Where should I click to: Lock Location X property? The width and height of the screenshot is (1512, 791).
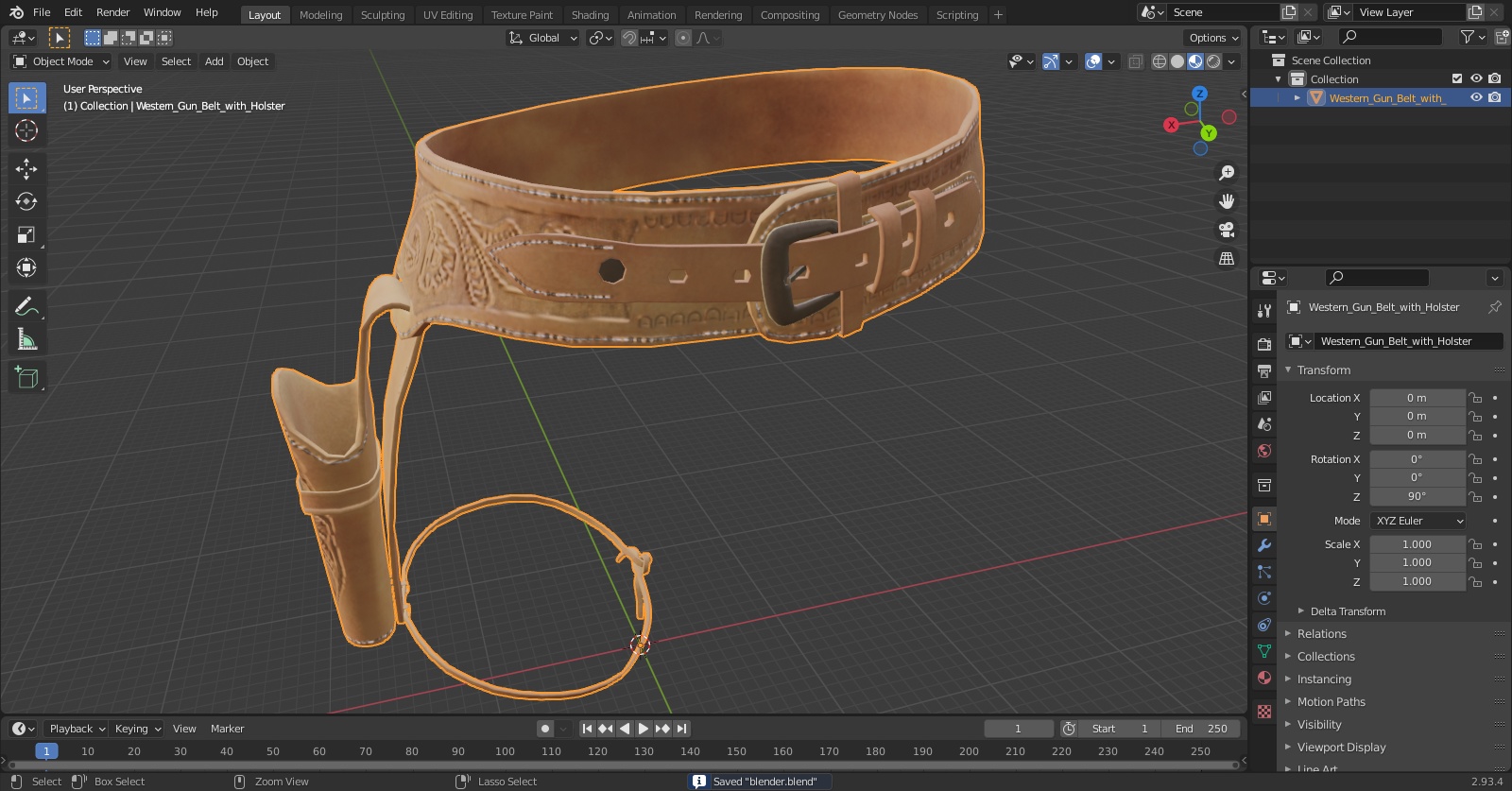pos(1475,398)
